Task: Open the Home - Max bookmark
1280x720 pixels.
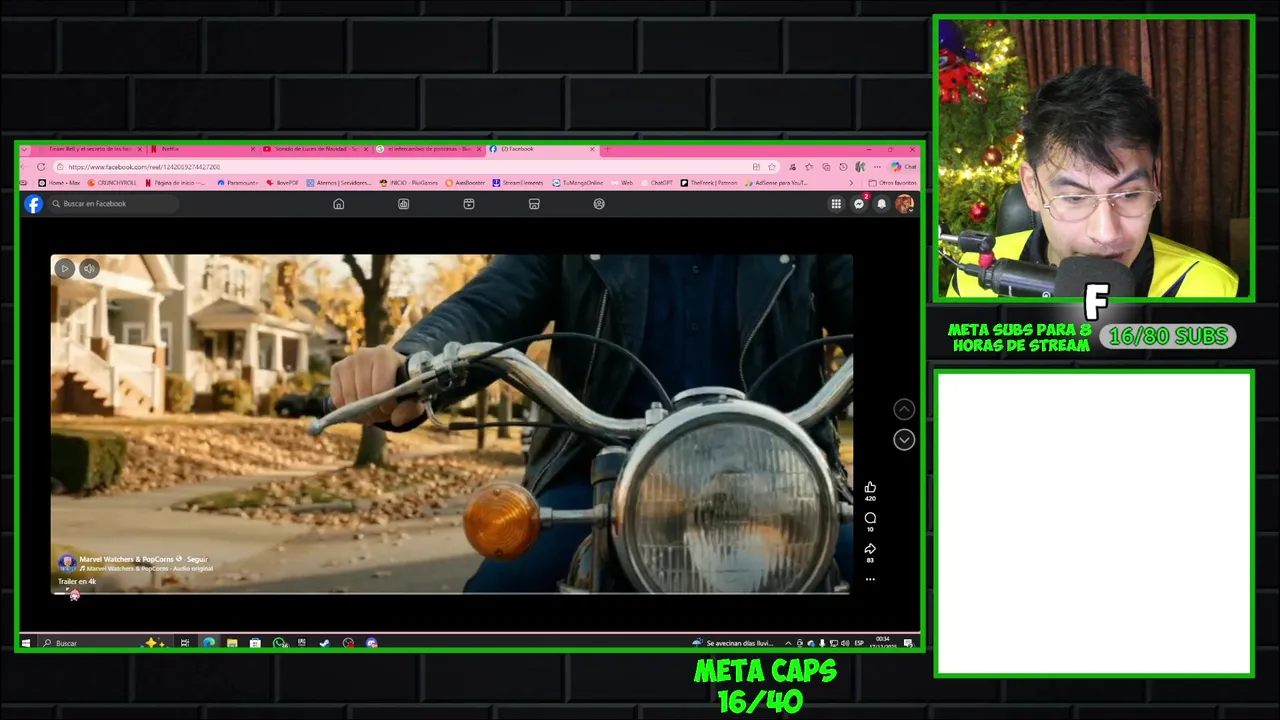Action: [x=59, y=183]
